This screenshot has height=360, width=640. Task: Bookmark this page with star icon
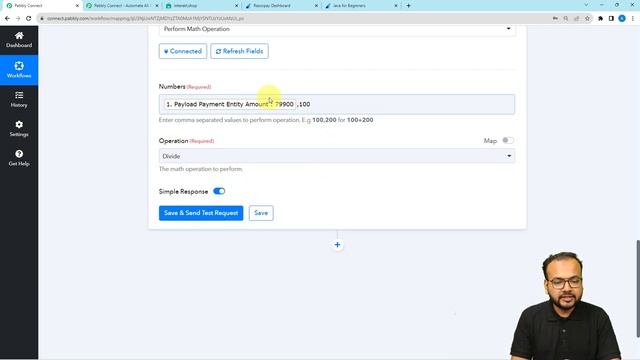click(x=587, y=18)
